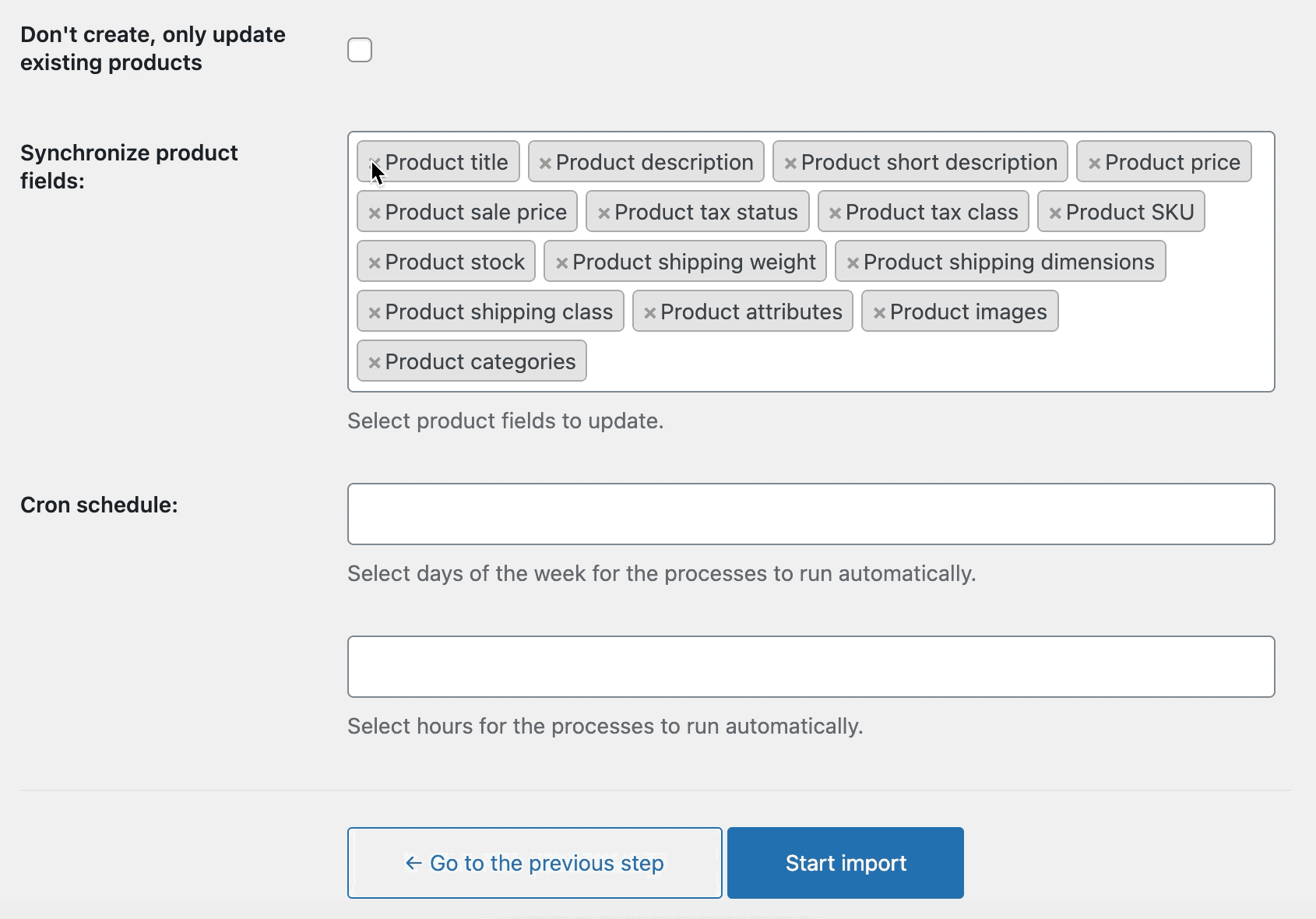Remove the Product short description tag
This screenshot has width=1316, height=919.
(790, 164)
